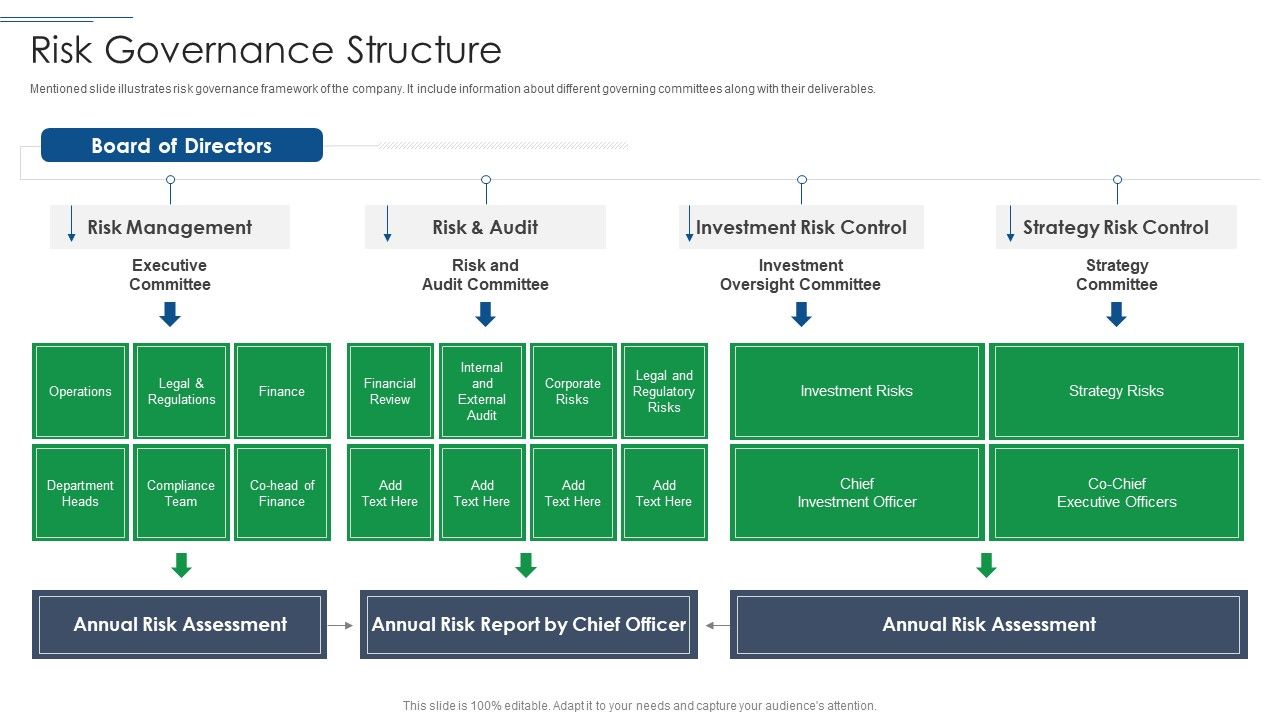This screenshot has width=1280, height=720.
Task: Select the Corporate Risks box
Action: tap(573, 391)
